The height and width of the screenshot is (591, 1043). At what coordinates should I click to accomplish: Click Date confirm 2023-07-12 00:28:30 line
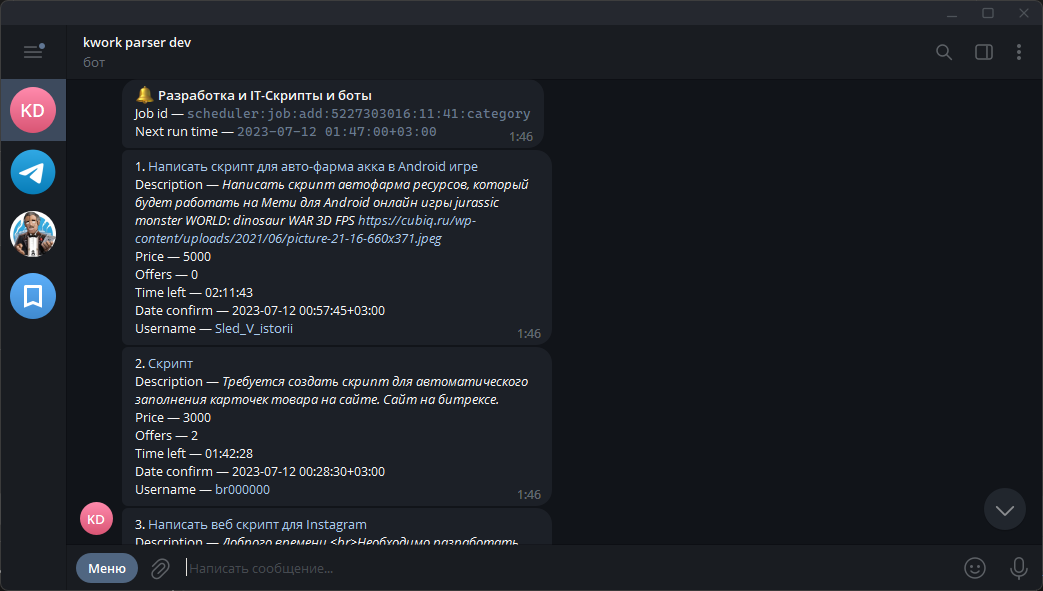coord(260,471)
